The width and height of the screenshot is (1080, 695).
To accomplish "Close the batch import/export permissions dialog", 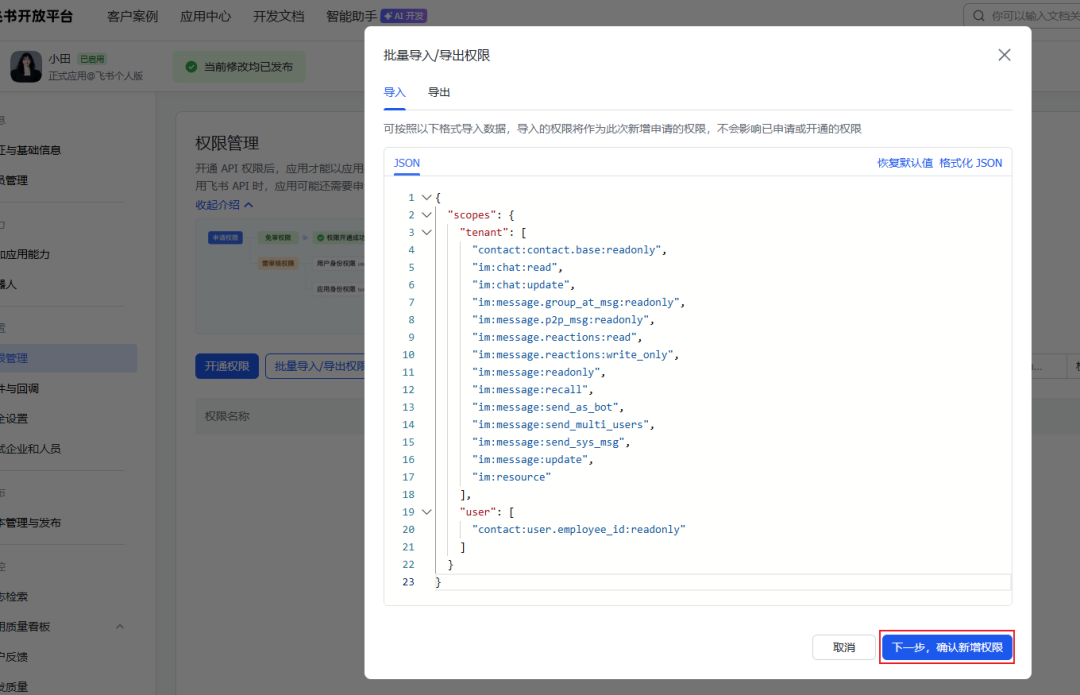I will coord(1004,55).
